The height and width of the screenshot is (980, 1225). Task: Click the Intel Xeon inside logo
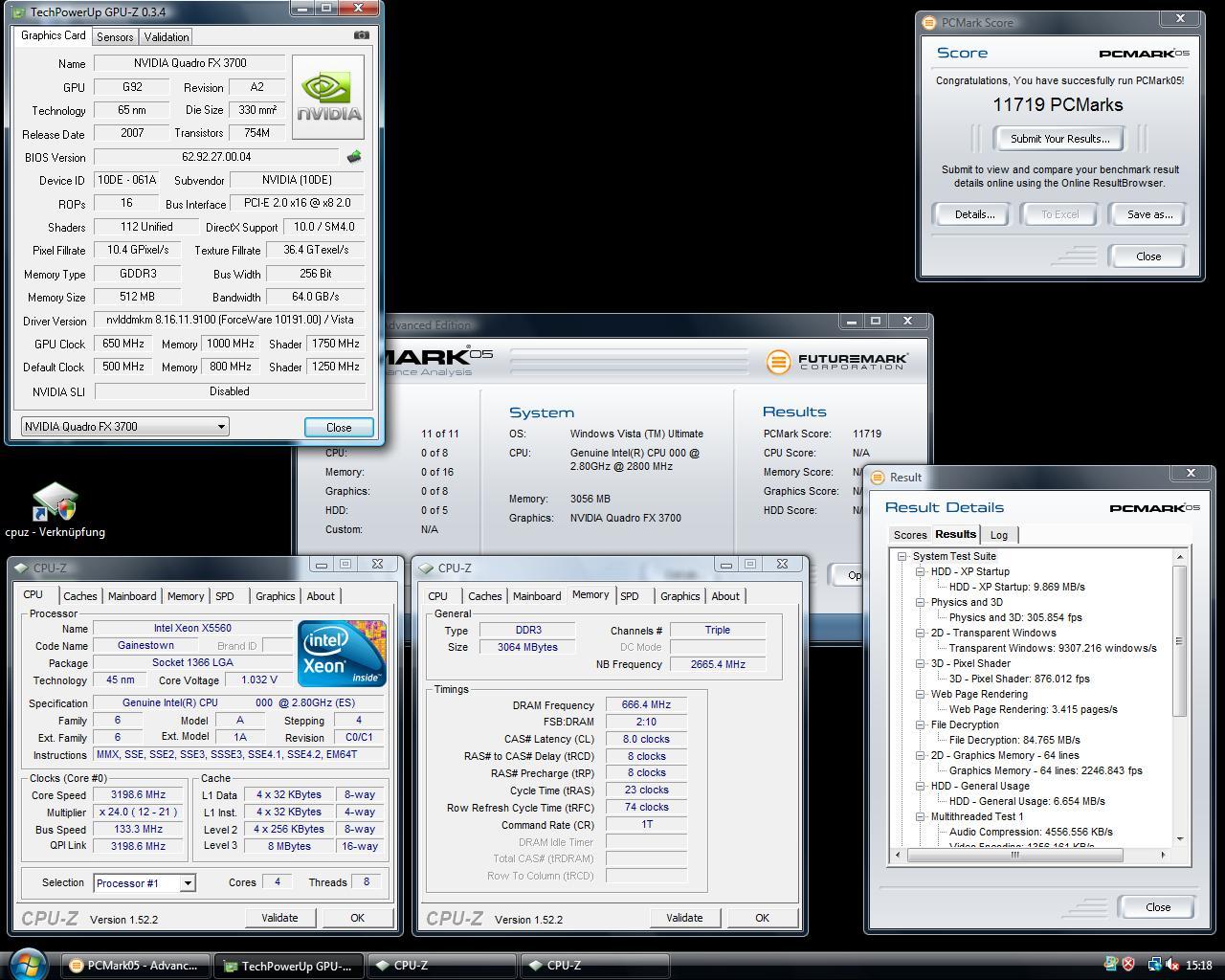[x=342, y=654]
